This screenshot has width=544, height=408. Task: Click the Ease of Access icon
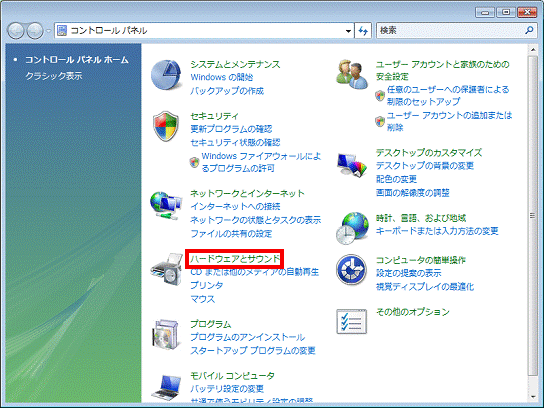click(x=351, y=270)
